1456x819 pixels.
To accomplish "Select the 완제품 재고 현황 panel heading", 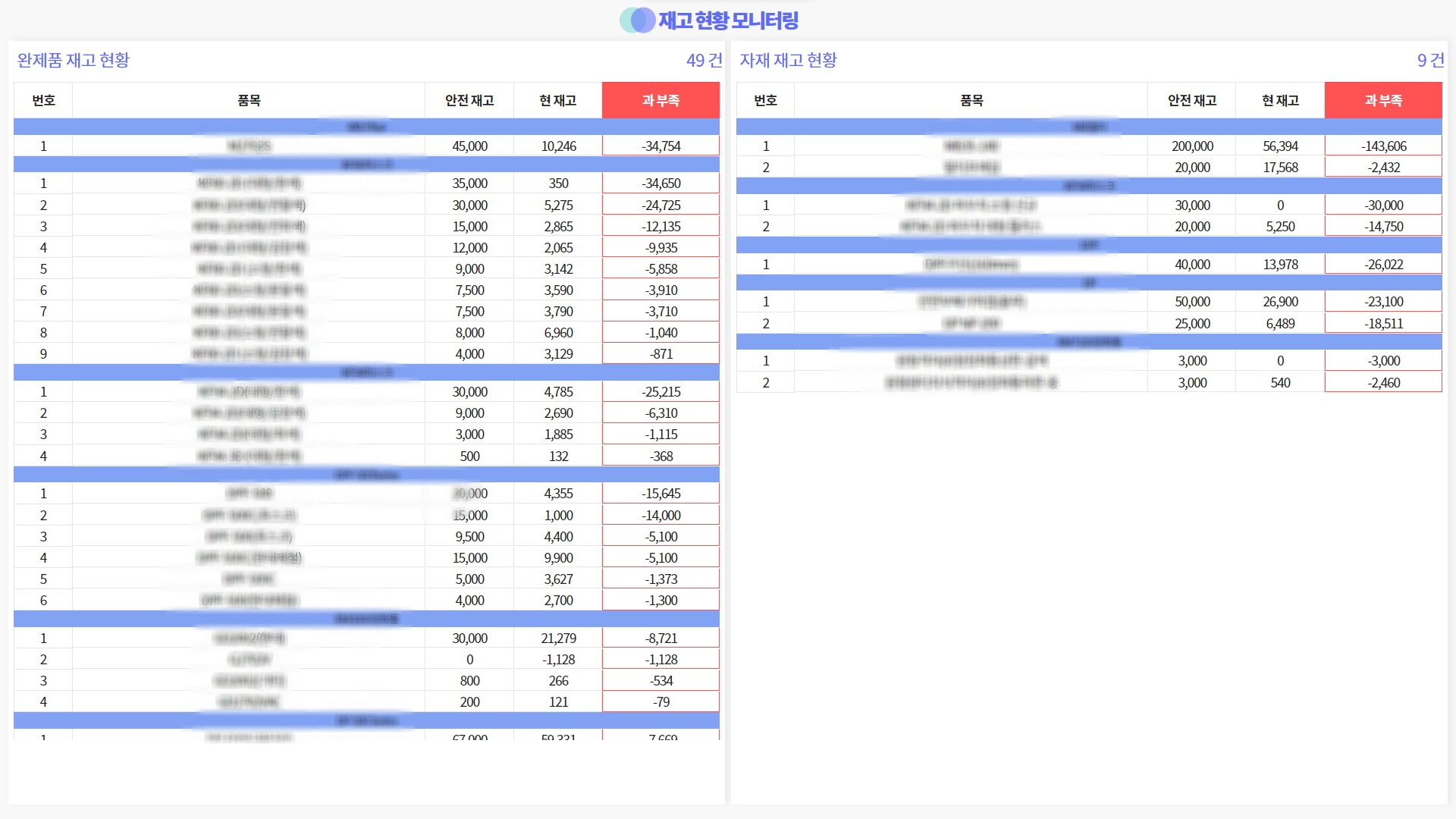I will click(x=74, y=60).
